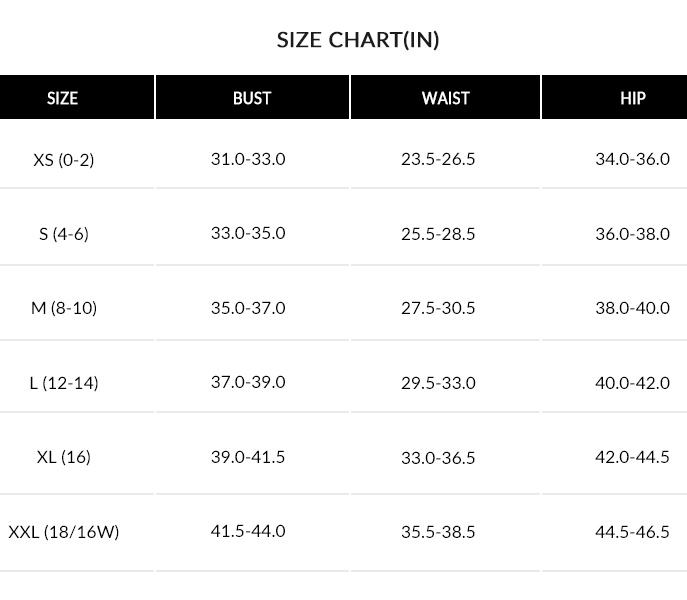Select the XS (0-2) size row label
The image size is (687, 600).
64,159
